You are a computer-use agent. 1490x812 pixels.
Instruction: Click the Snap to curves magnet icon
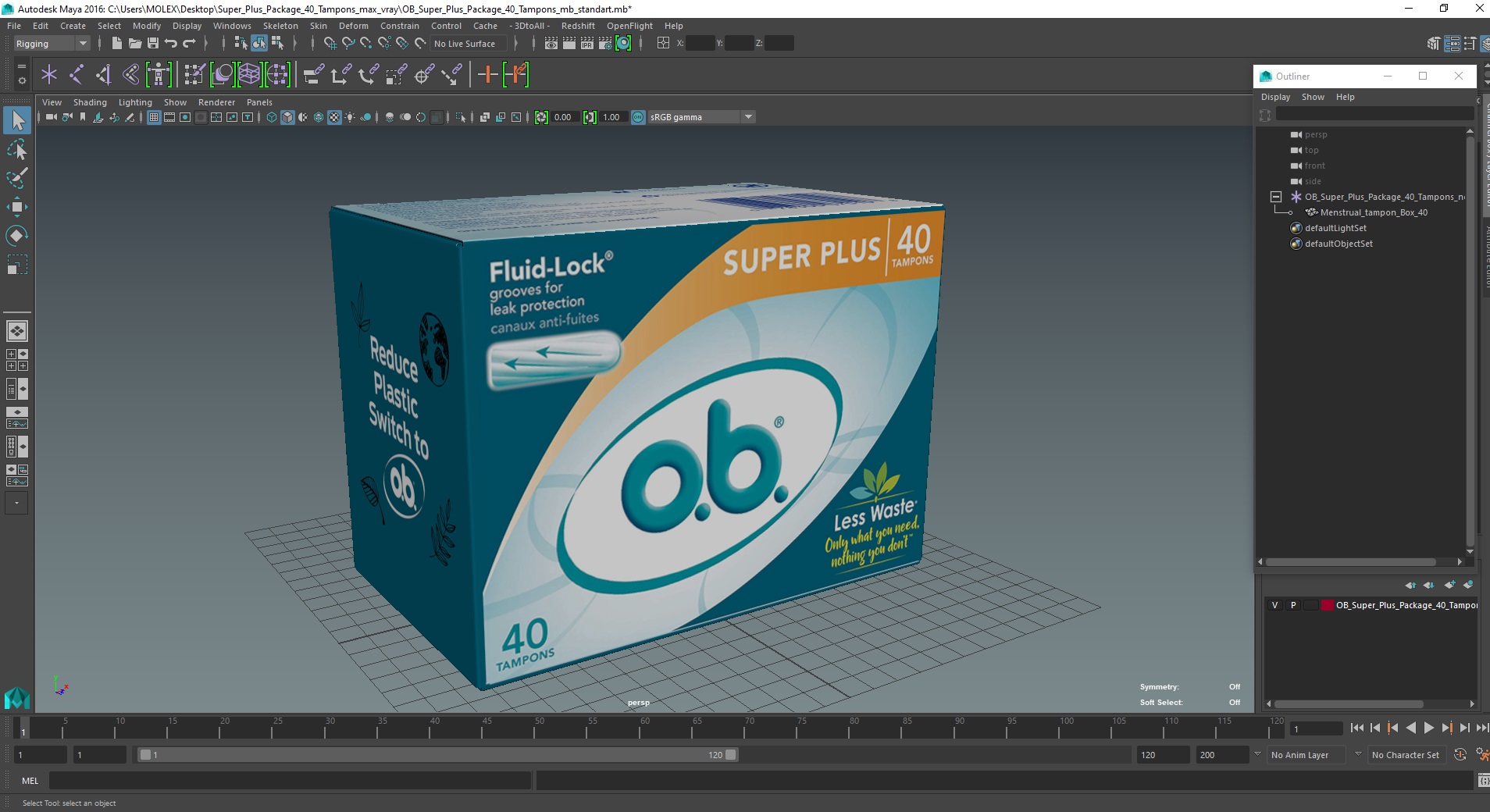tap(348, 44)
